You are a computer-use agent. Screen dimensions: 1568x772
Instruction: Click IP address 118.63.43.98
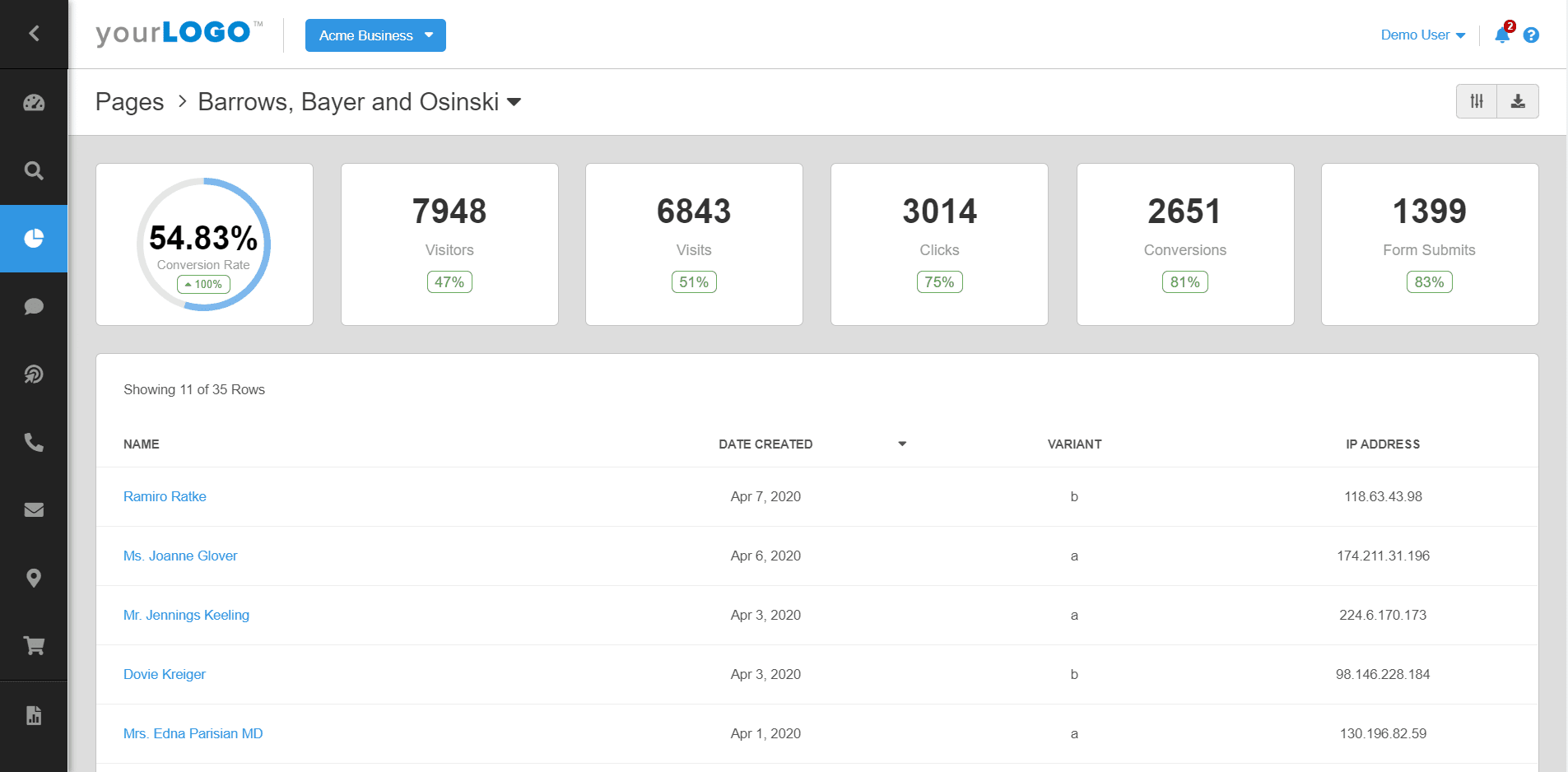coord(1383,496)
